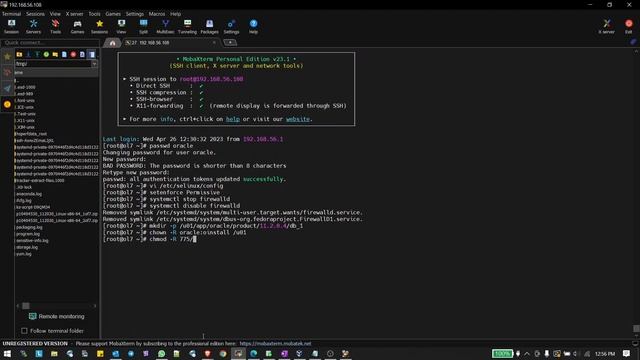Screen dimensions: 640x360
Task: Select the anaconda.log file
Action: pos(29,194)
